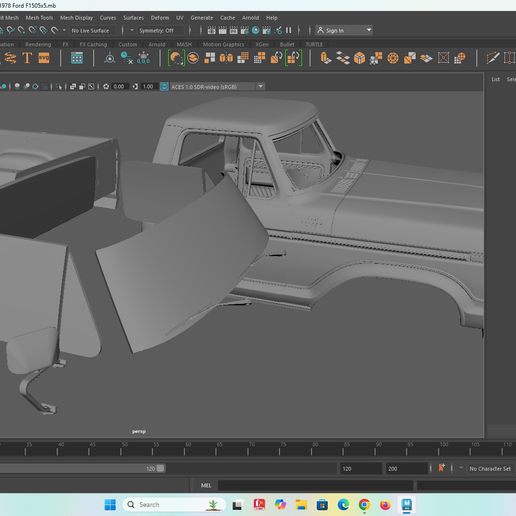Toggle Make Live magnet icon
This screenshot has width=516, height=516.
pyautogui.click(x=54, y=30)
